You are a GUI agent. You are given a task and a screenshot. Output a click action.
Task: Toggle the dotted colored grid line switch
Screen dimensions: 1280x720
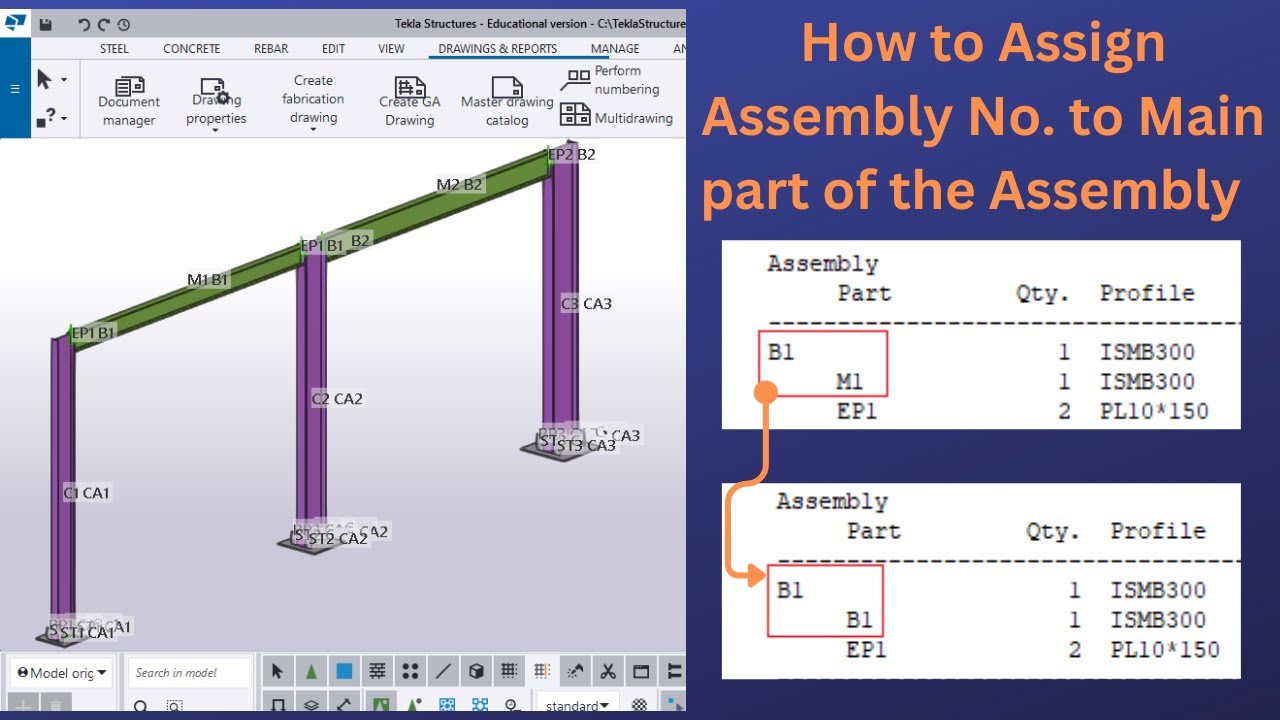[541, 671]
